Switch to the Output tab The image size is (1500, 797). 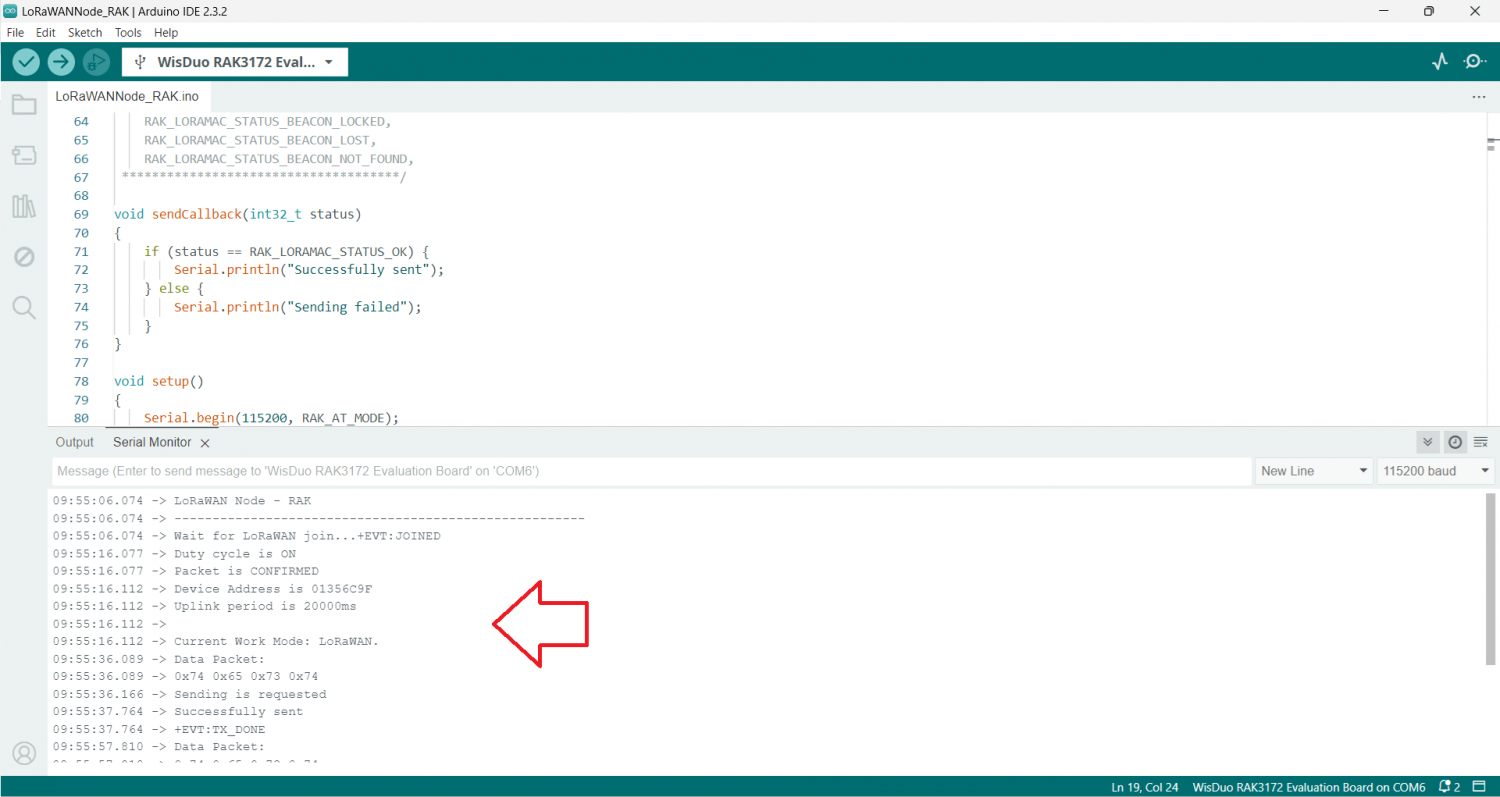75,442
